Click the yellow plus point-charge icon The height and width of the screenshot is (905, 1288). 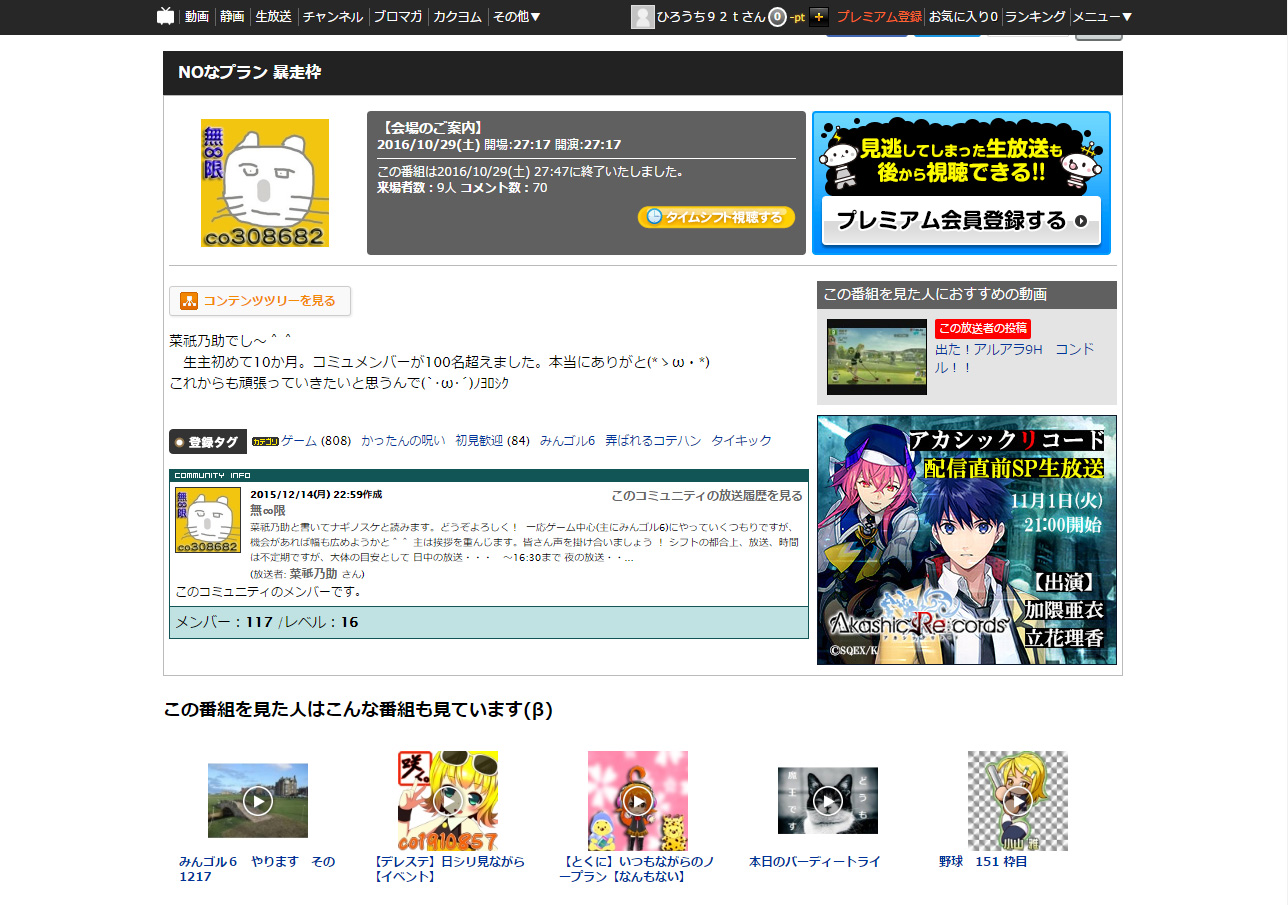tap(819, 17)
